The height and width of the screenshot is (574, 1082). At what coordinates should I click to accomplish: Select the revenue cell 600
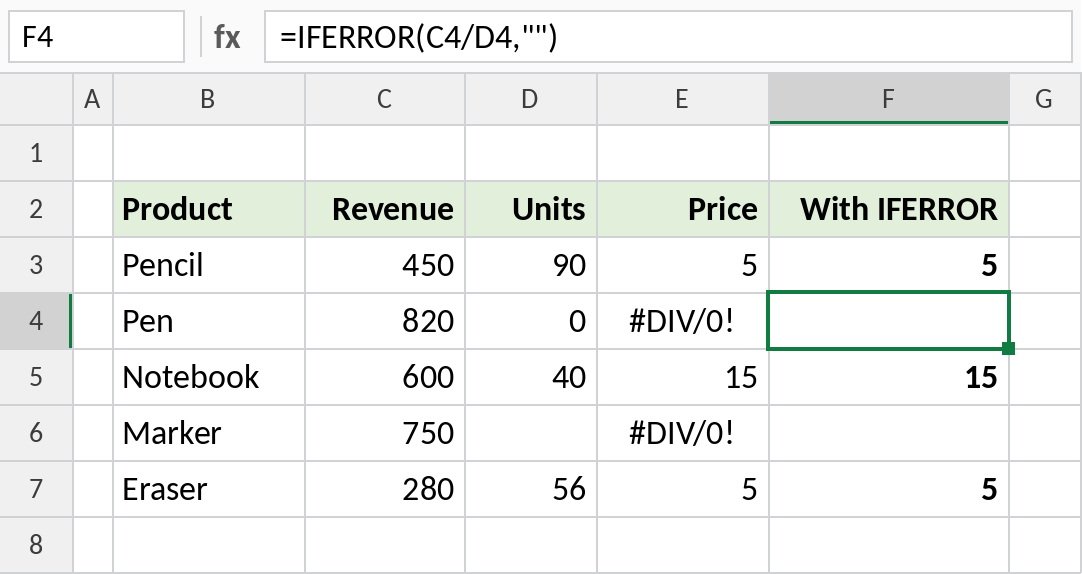click(x=384, y=377)
